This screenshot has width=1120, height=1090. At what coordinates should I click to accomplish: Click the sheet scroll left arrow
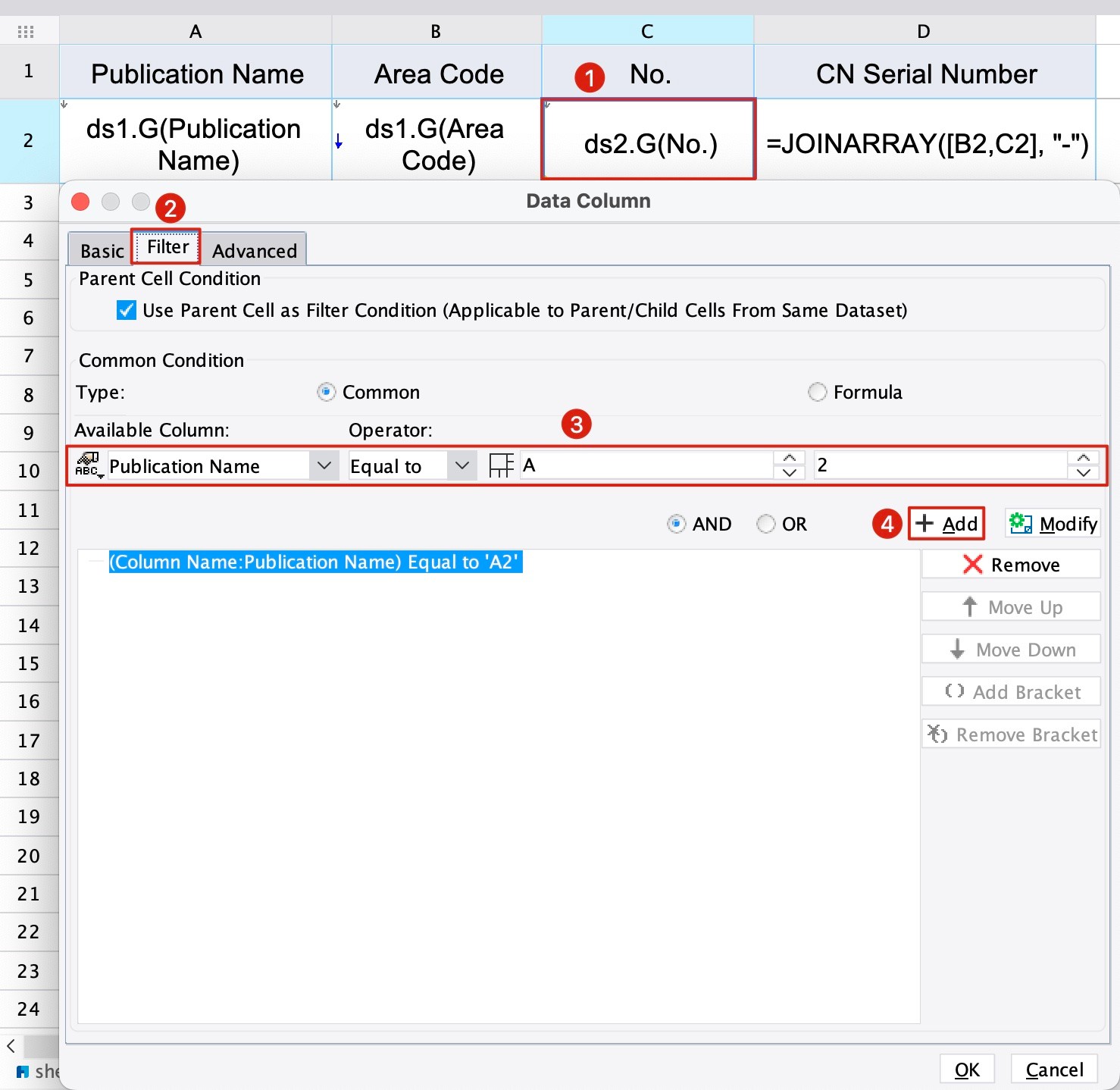[x=11, y=1046]
